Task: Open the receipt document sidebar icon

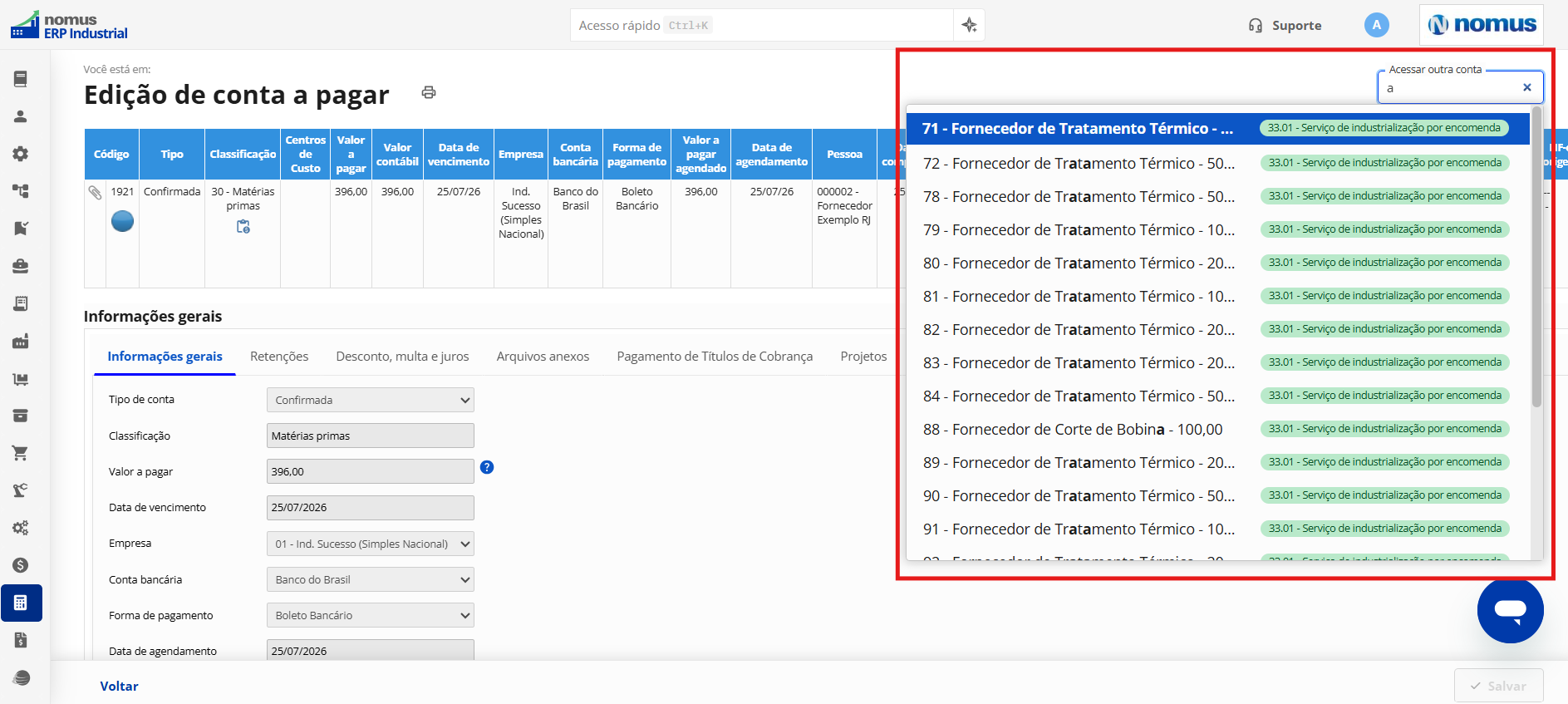Action: tap(21, 303)
